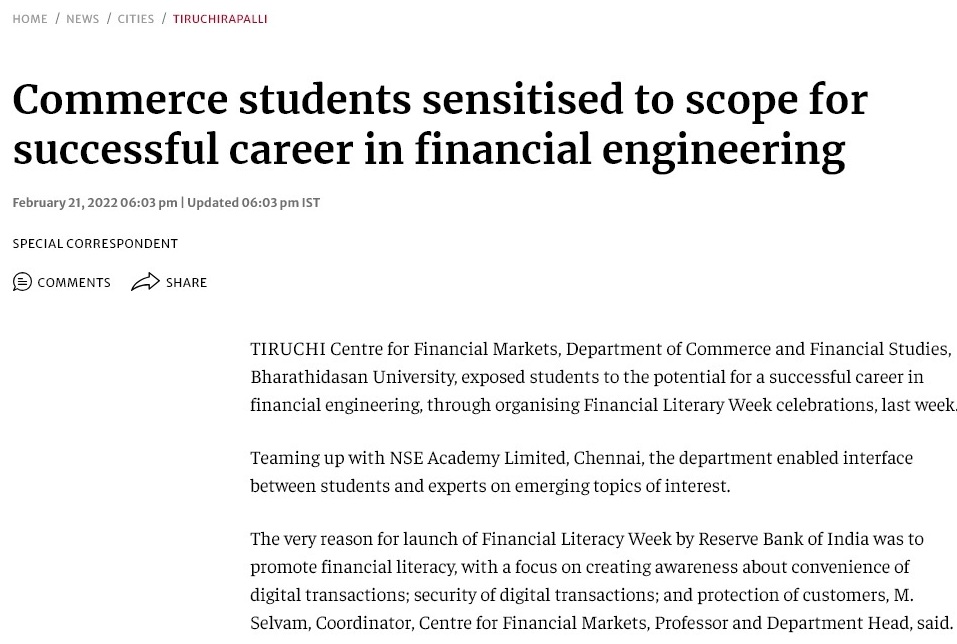957x644 pixels.
Task: Click the Department Head, said ending text
Action: [859, 623]
